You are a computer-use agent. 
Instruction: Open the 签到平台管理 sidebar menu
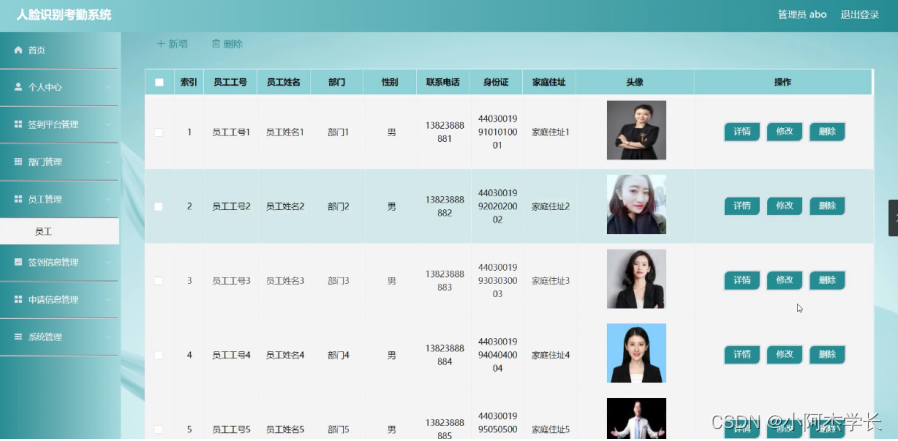pyautogui.click(x=60, y=125)
